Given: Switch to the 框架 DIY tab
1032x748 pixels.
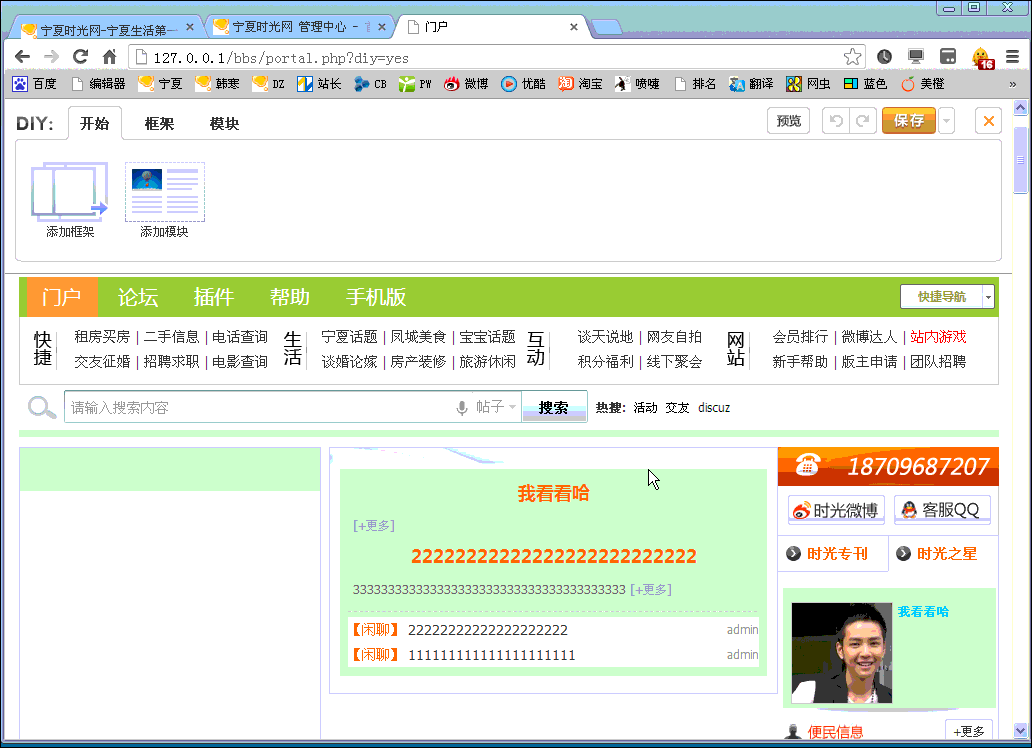Looking at the screenshot, I should [x=159, y=123].
